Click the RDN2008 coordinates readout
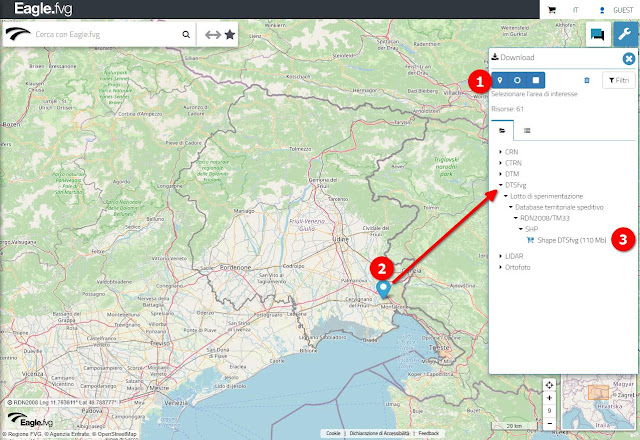 (63, 402)
